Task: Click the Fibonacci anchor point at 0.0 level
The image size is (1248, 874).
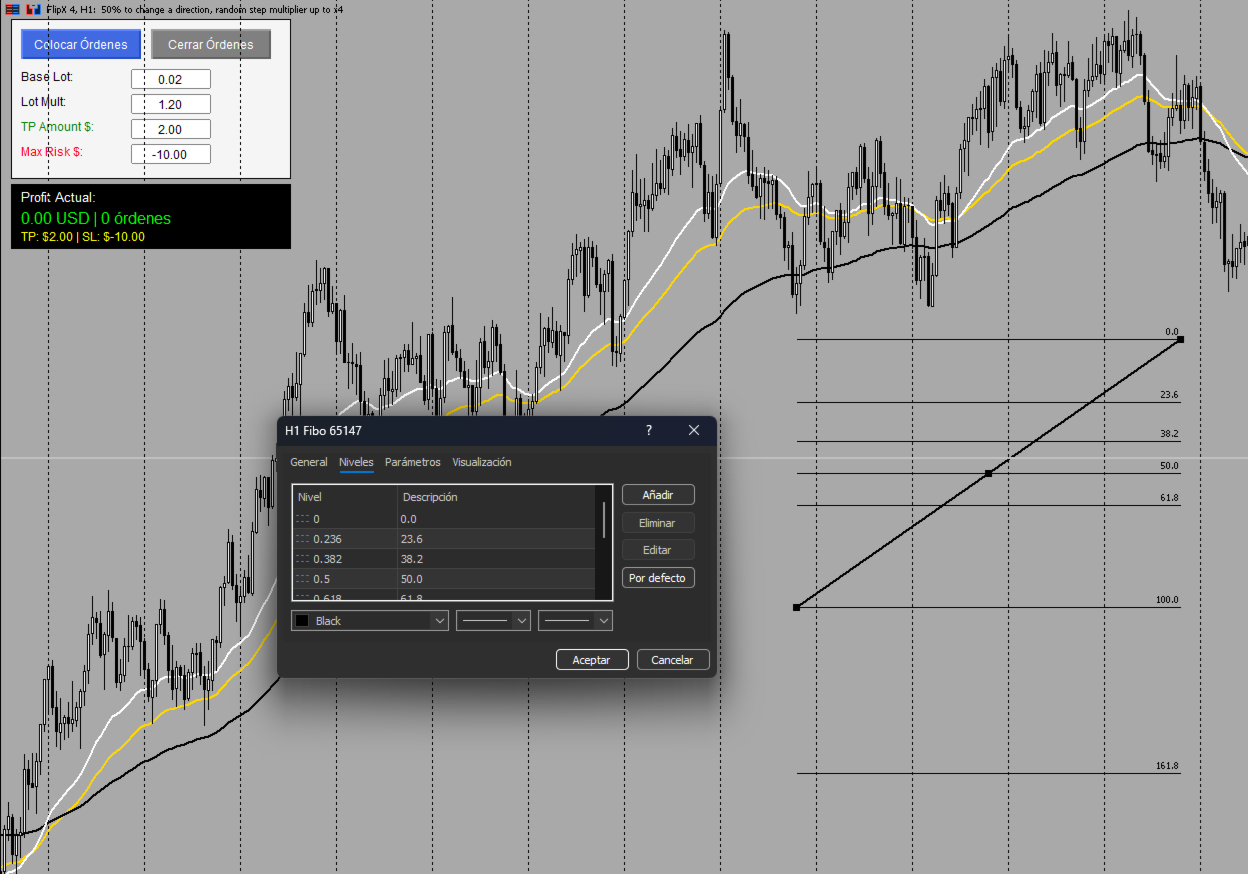Action: (x=1181, y=340)
